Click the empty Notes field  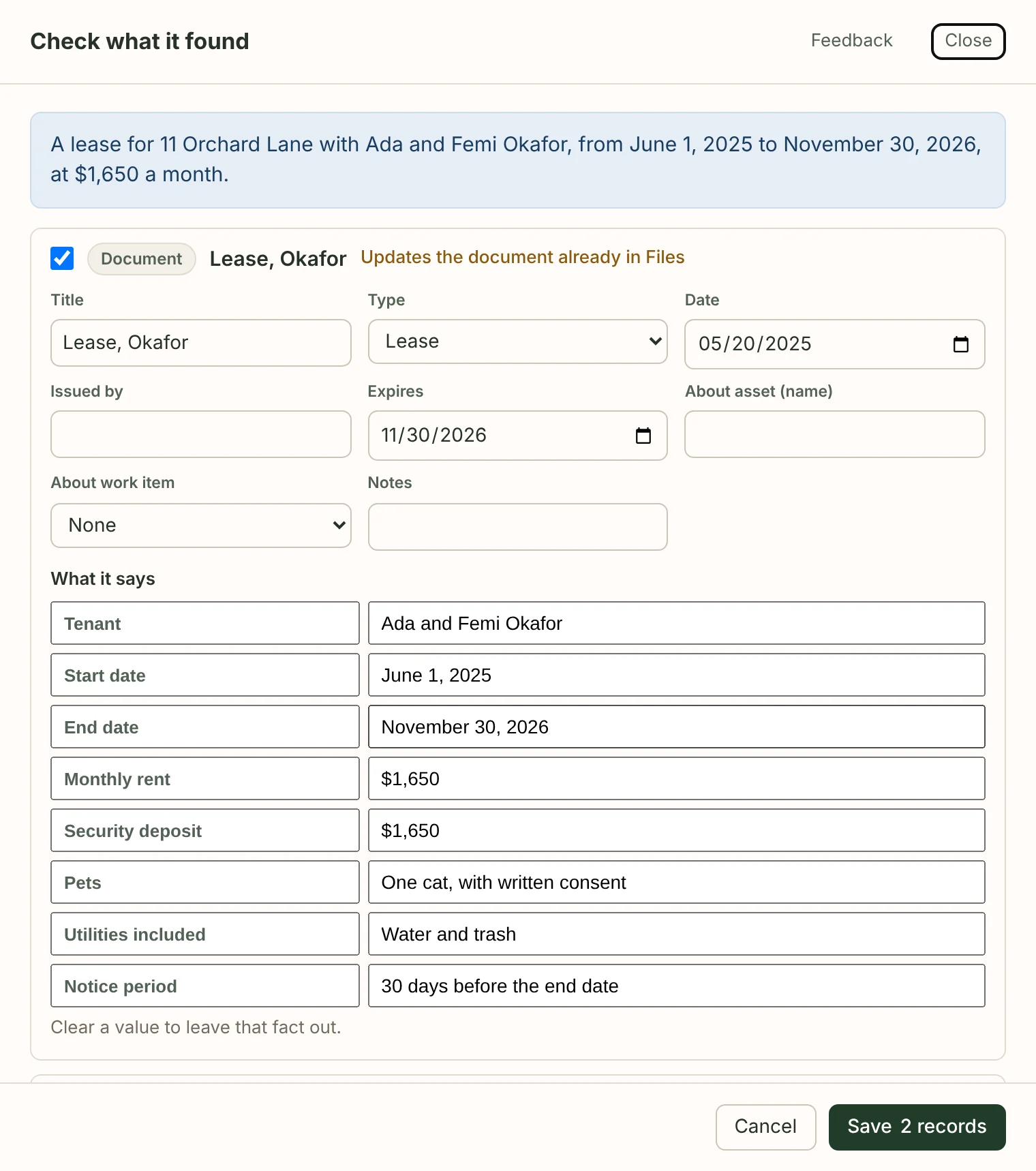pos(518,527)
